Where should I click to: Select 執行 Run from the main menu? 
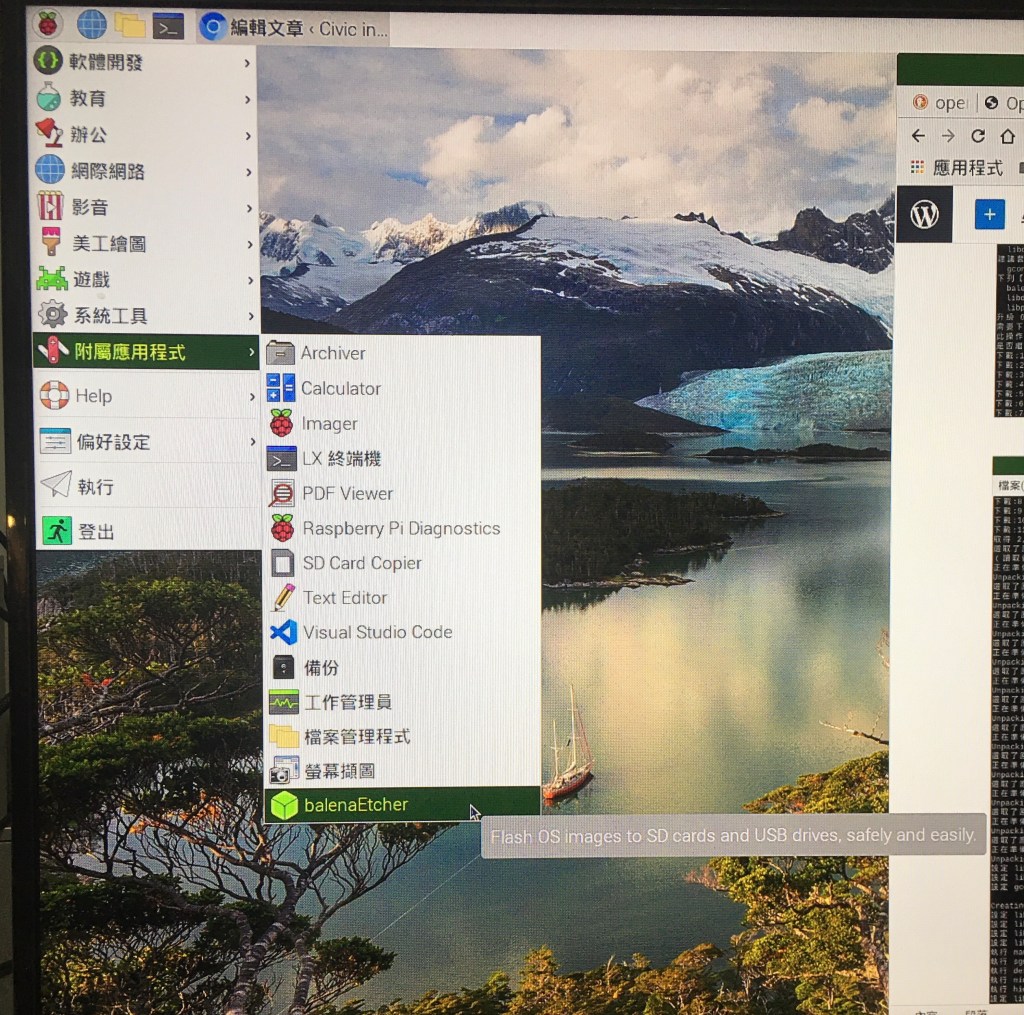pyautogui.click(x=96, y=486)
